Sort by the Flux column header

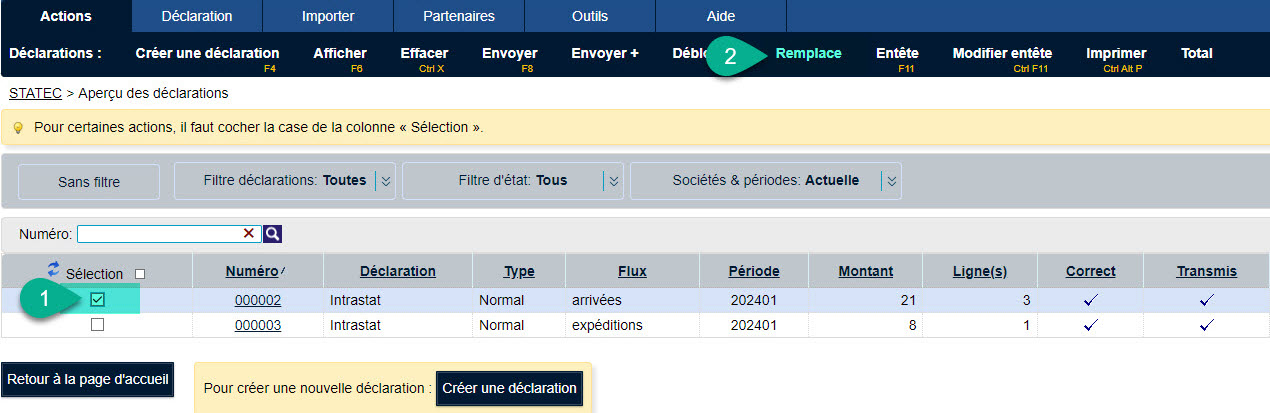[x=632, y=271]
